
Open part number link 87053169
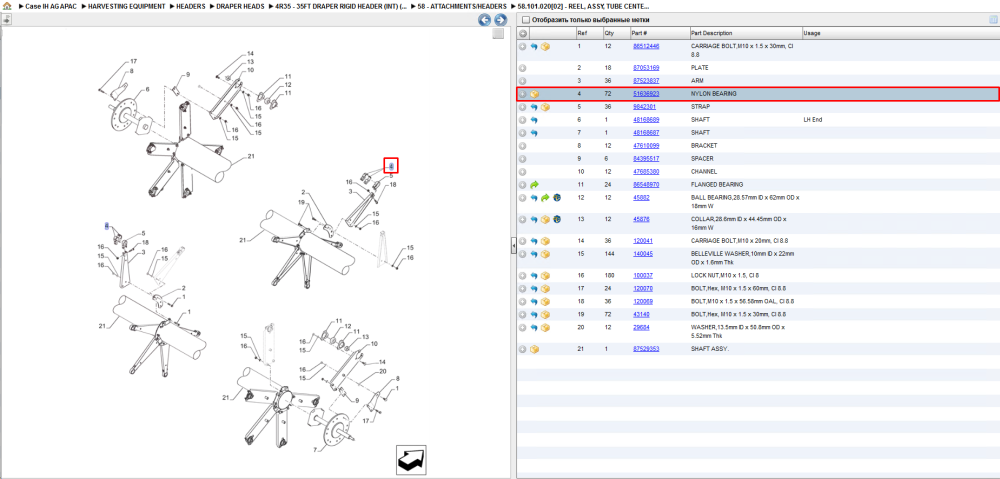[x=645, y=68]
